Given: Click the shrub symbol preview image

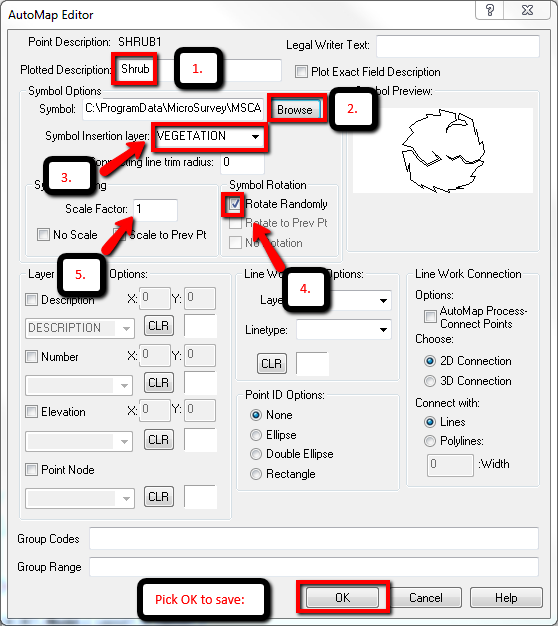Looking at the screenshot, I should pyautogui.click(x=443, y=151).
